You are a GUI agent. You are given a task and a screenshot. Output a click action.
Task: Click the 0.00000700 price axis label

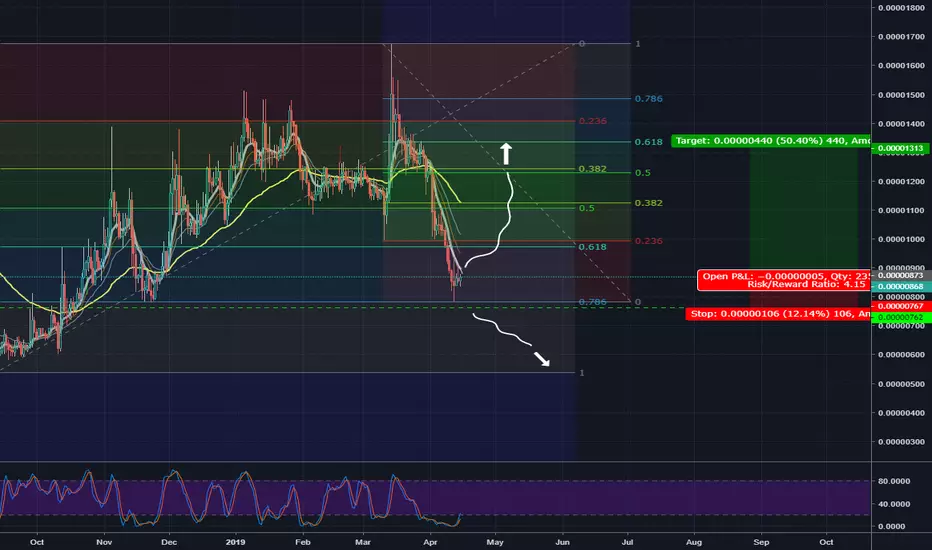click(901, 326)
